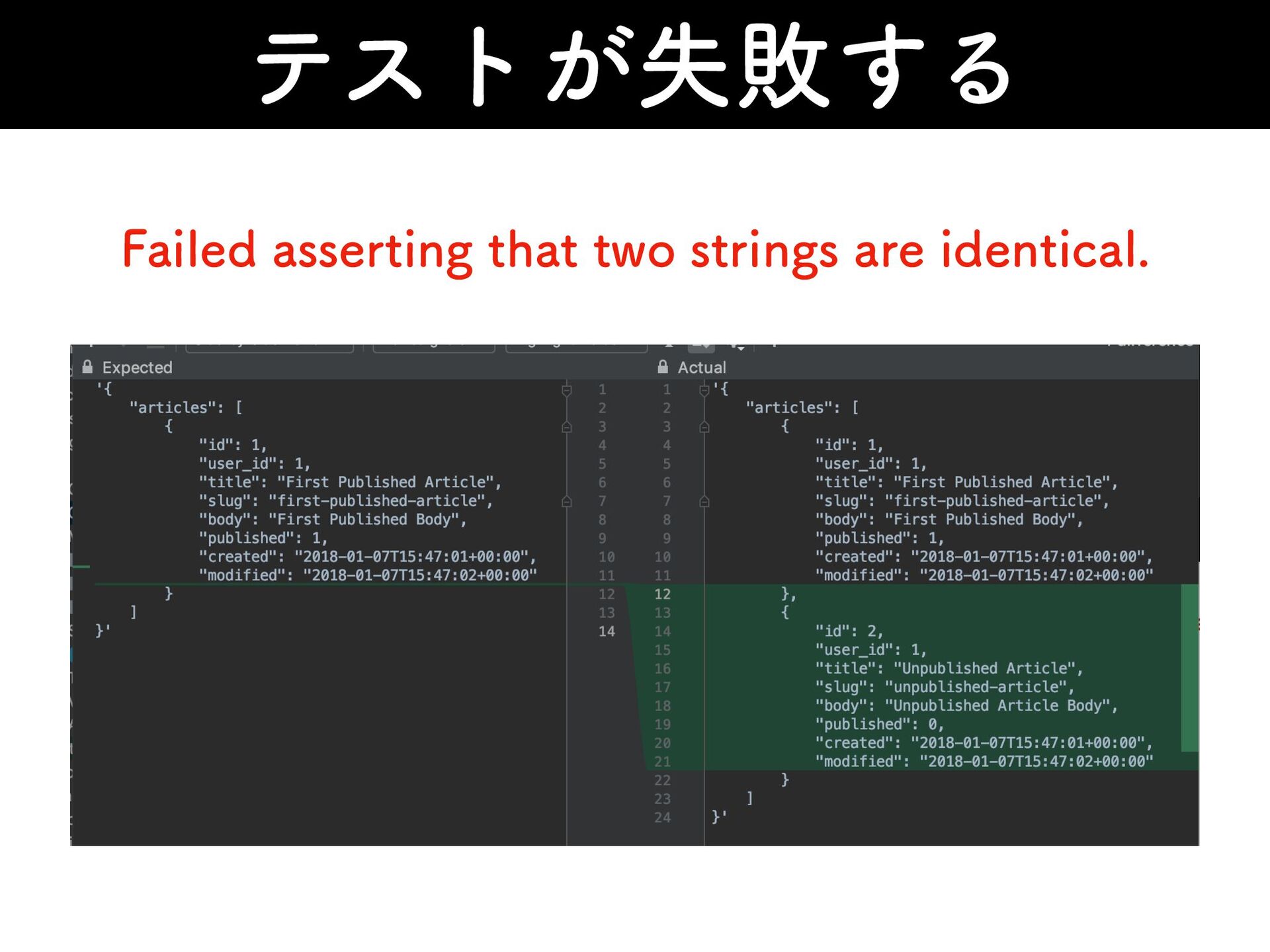Click the "slug": "unpublished-article" line

click(x=945, y=688)
